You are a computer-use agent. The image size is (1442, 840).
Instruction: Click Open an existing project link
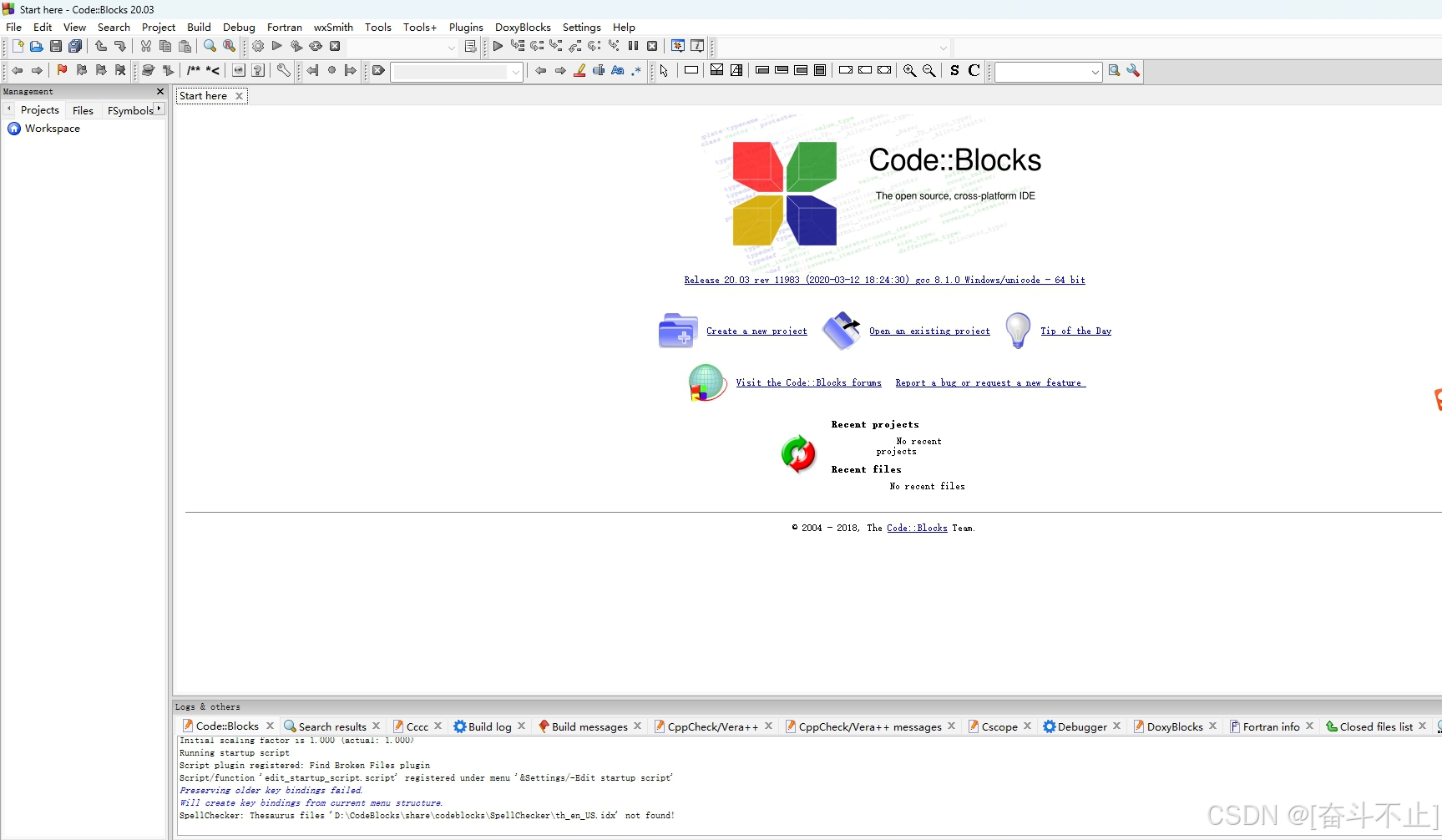tap(929, 331)
